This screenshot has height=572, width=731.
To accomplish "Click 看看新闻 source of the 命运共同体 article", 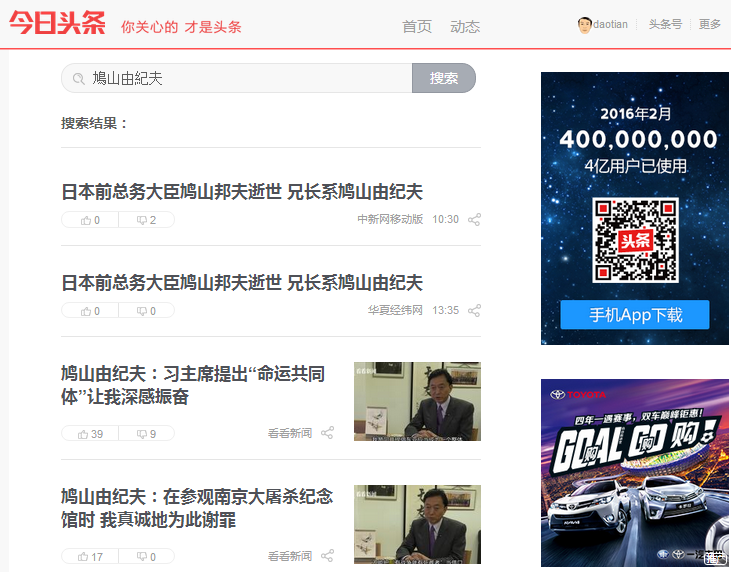I will click(290, 433).
